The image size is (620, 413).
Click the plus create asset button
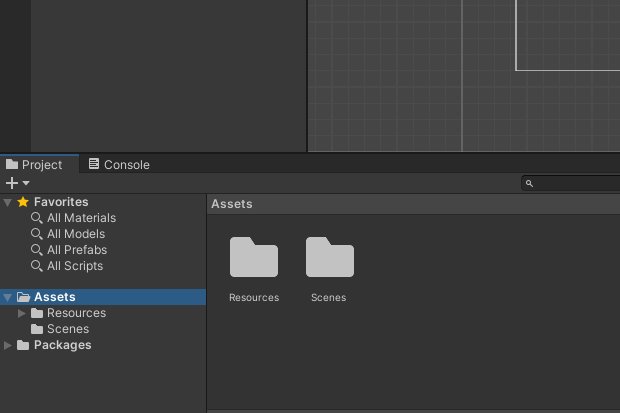(x=12, y=183)
